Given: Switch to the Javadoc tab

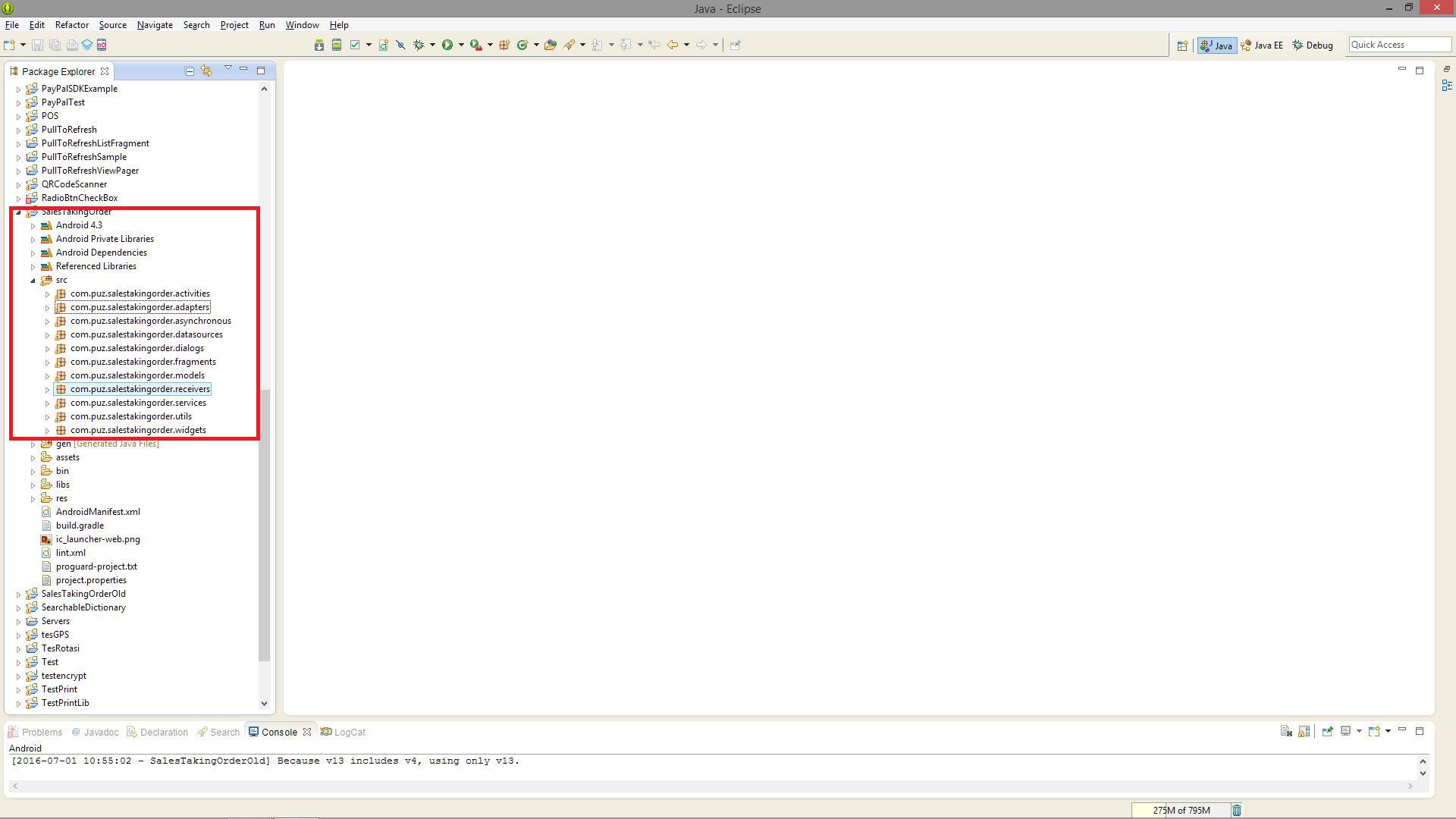Looking at the screenshot, I should (x=96, y=733).
